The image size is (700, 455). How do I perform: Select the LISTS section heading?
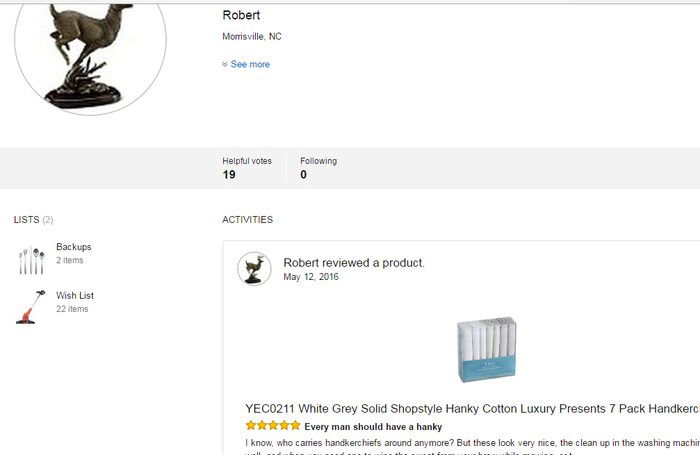[x=27, y=220]
